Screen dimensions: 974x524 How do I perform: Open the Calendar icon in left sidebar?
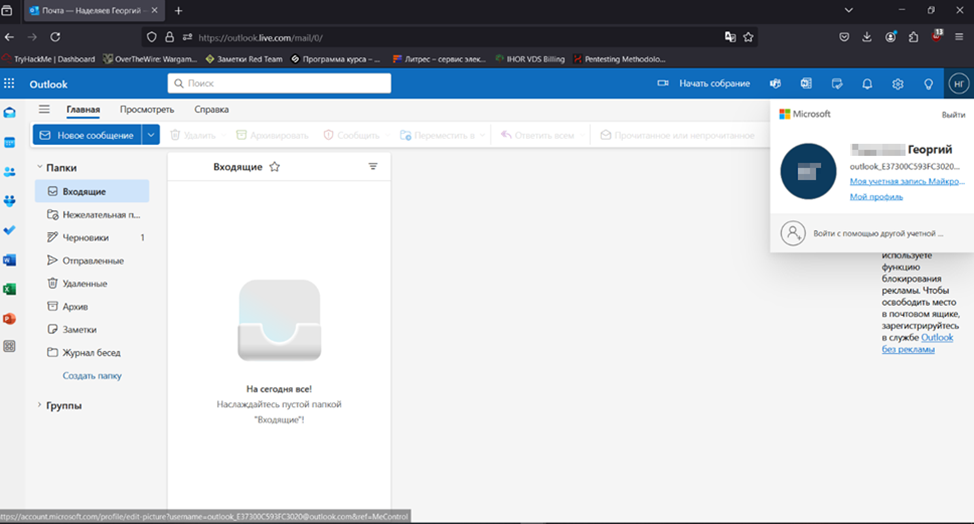[9, 143]
